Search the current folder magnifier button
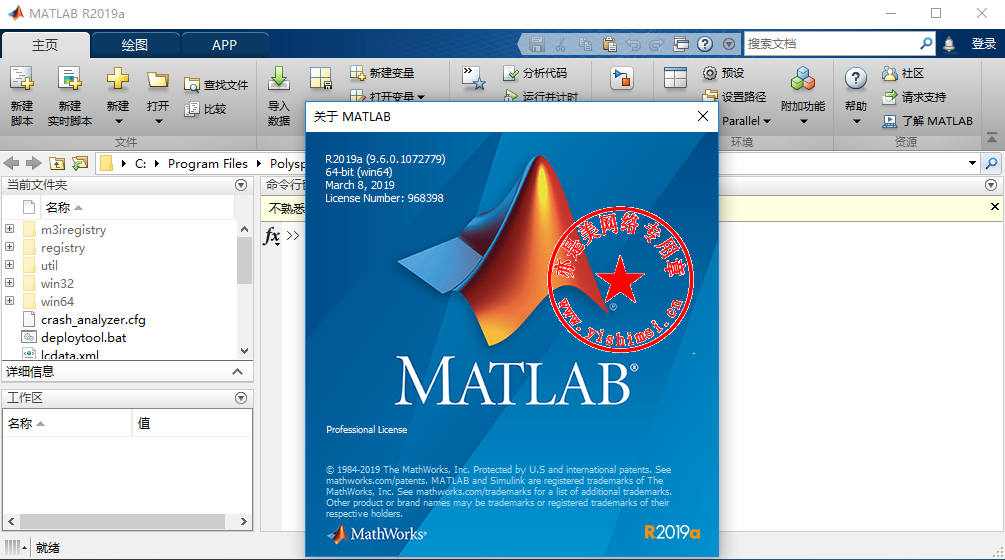The height and width of the screenshot is (560, 1005). 991,163
